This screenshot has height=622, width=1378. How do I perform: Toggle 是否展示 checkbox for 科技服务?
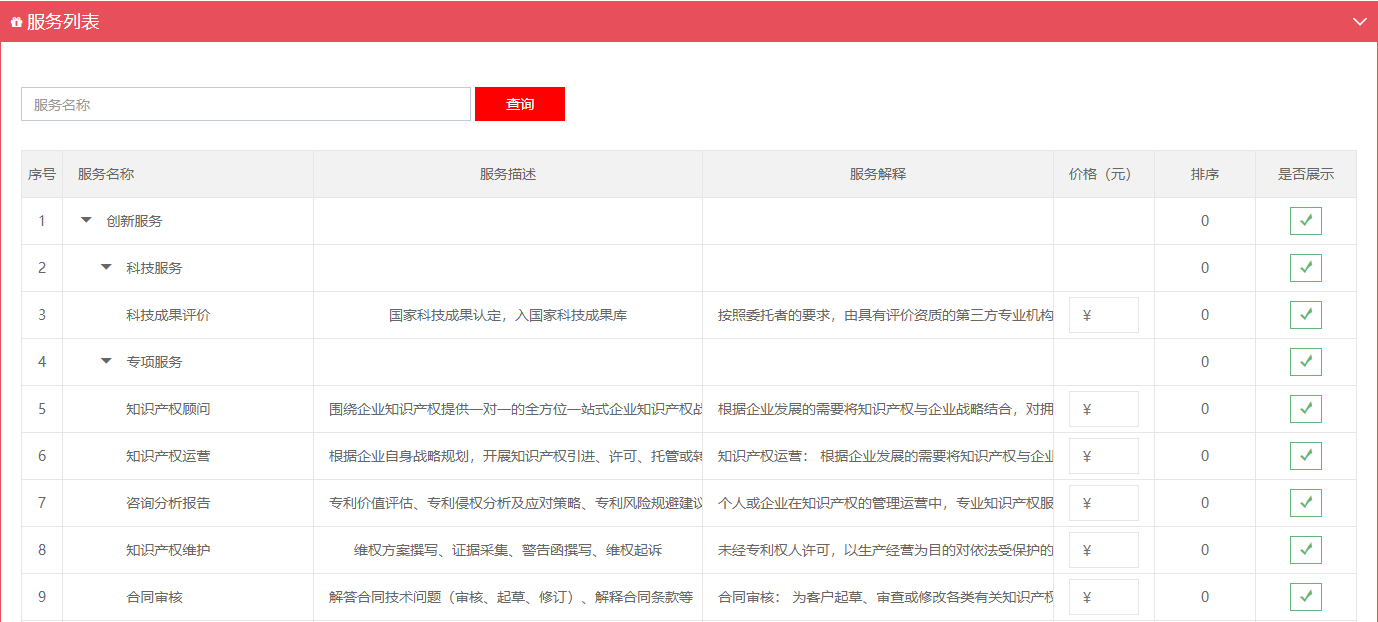click(1306, 268)
